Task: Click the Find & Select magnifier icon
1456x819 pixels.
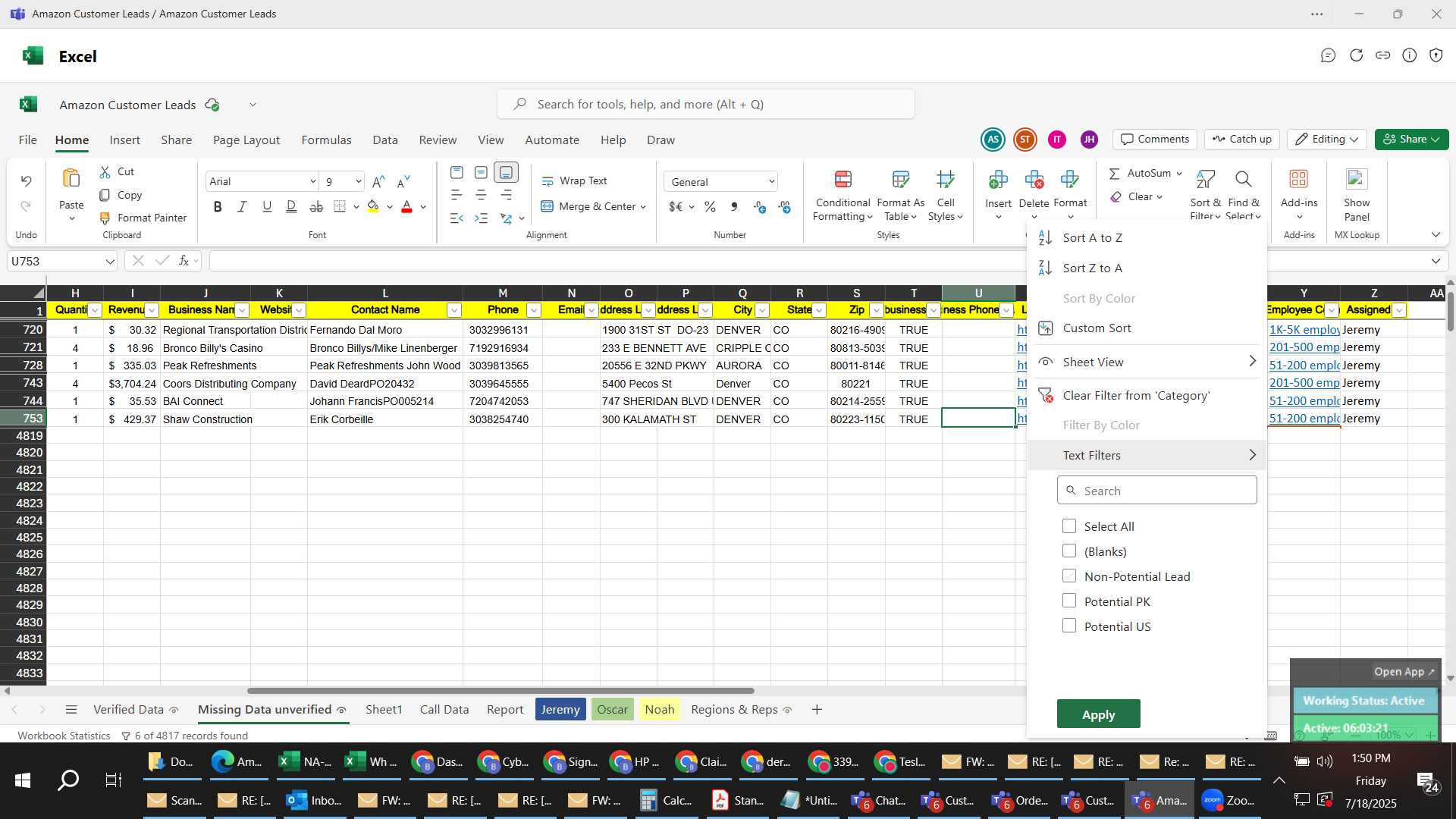Action: [x=1243, y=180]
